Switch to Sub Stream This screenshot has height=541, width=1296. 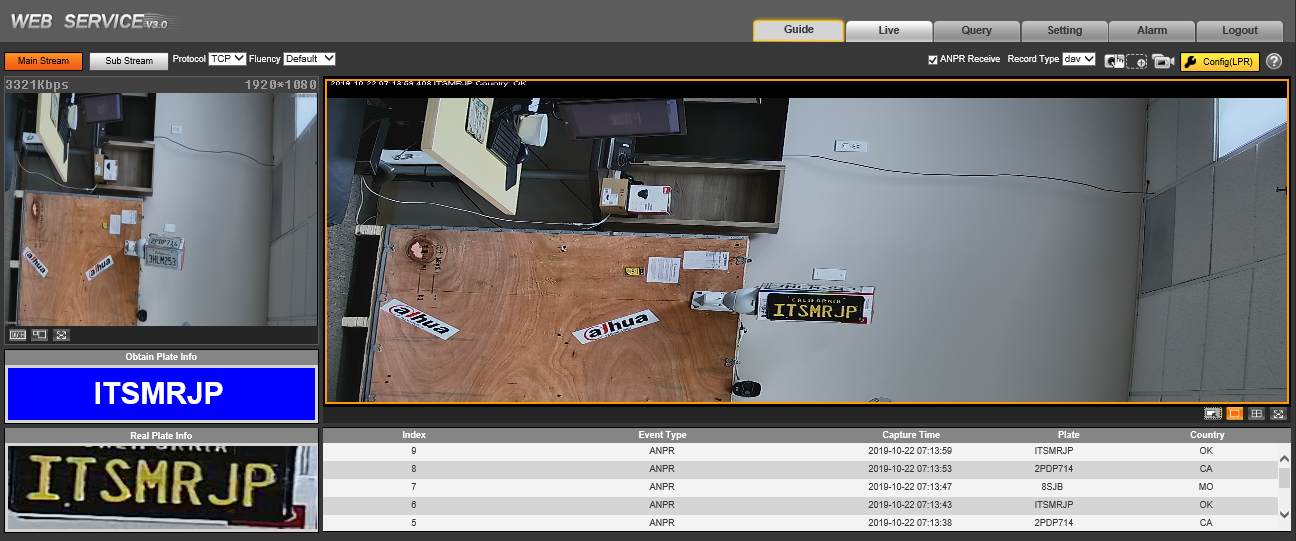click(x=129, y=61)
